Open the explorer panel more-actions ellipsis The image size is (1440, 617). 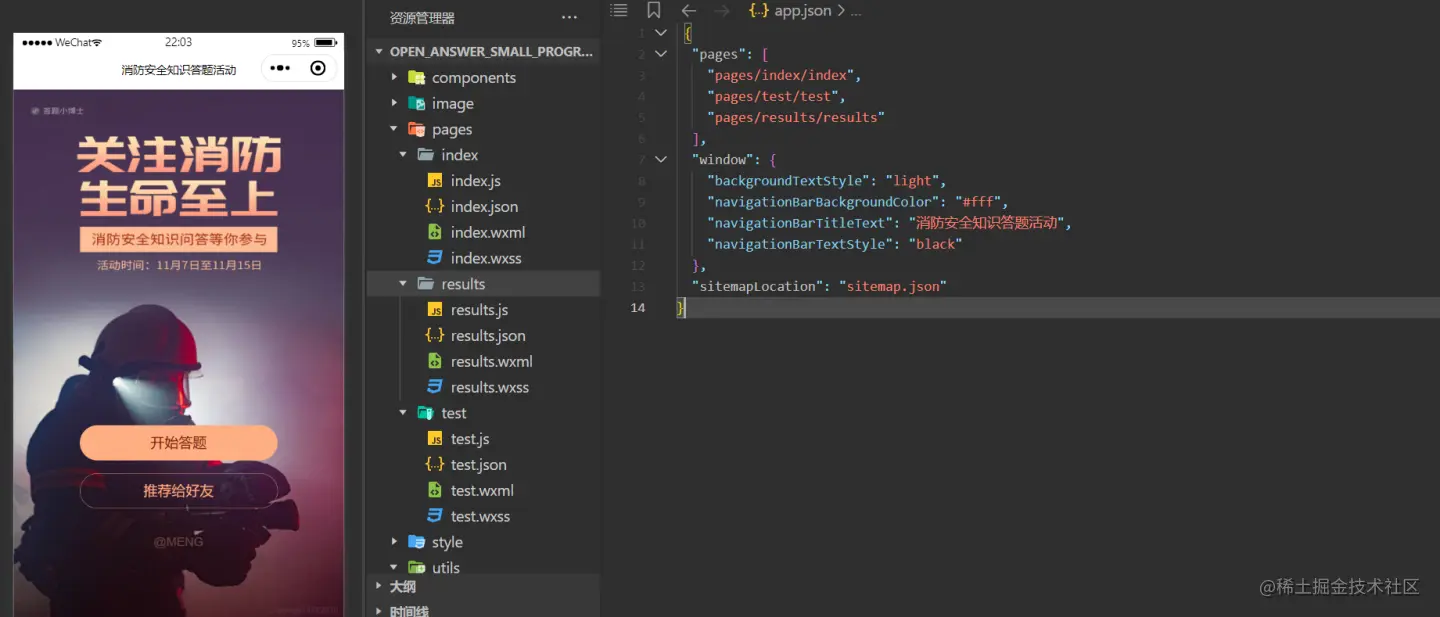[569, 18]
